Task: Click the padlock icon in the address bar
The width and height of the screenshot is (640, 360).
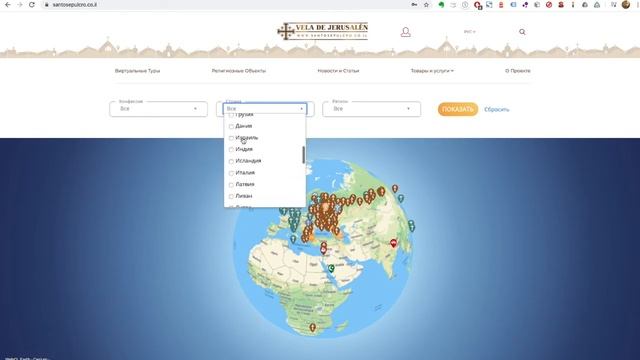Action: 47,5
